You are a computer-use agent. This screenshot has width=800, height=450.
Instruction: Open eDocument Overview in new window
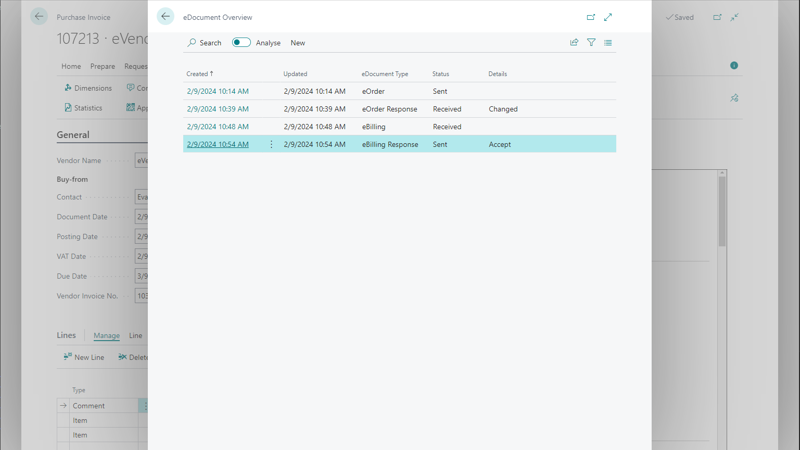pyautogui.click(x=590, y=17)
